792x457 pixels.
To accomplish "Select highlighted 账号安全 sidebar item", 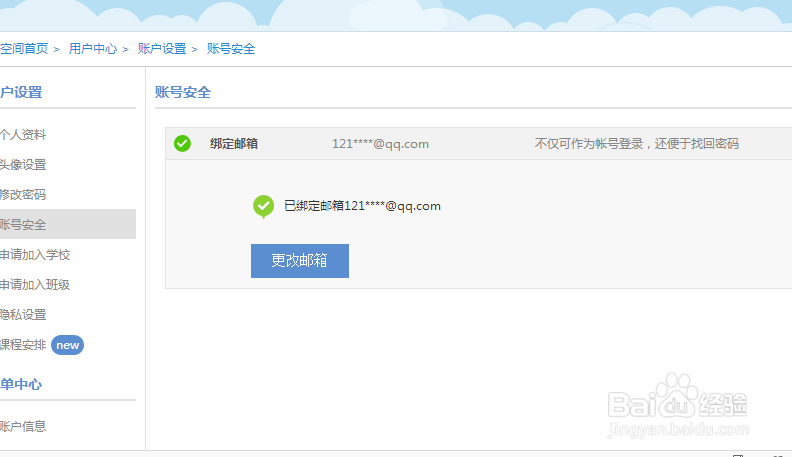I will [68, 224].
